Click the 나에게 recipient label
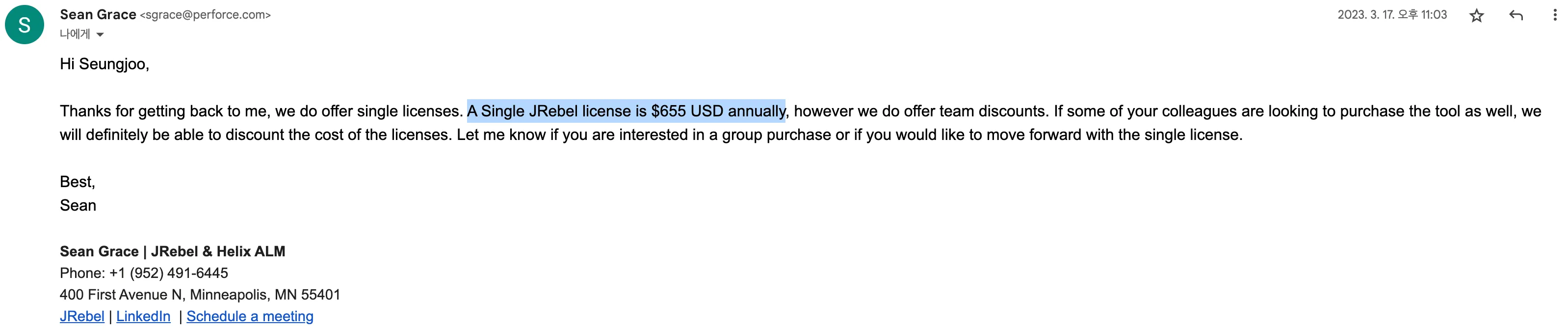 point(74,34)
